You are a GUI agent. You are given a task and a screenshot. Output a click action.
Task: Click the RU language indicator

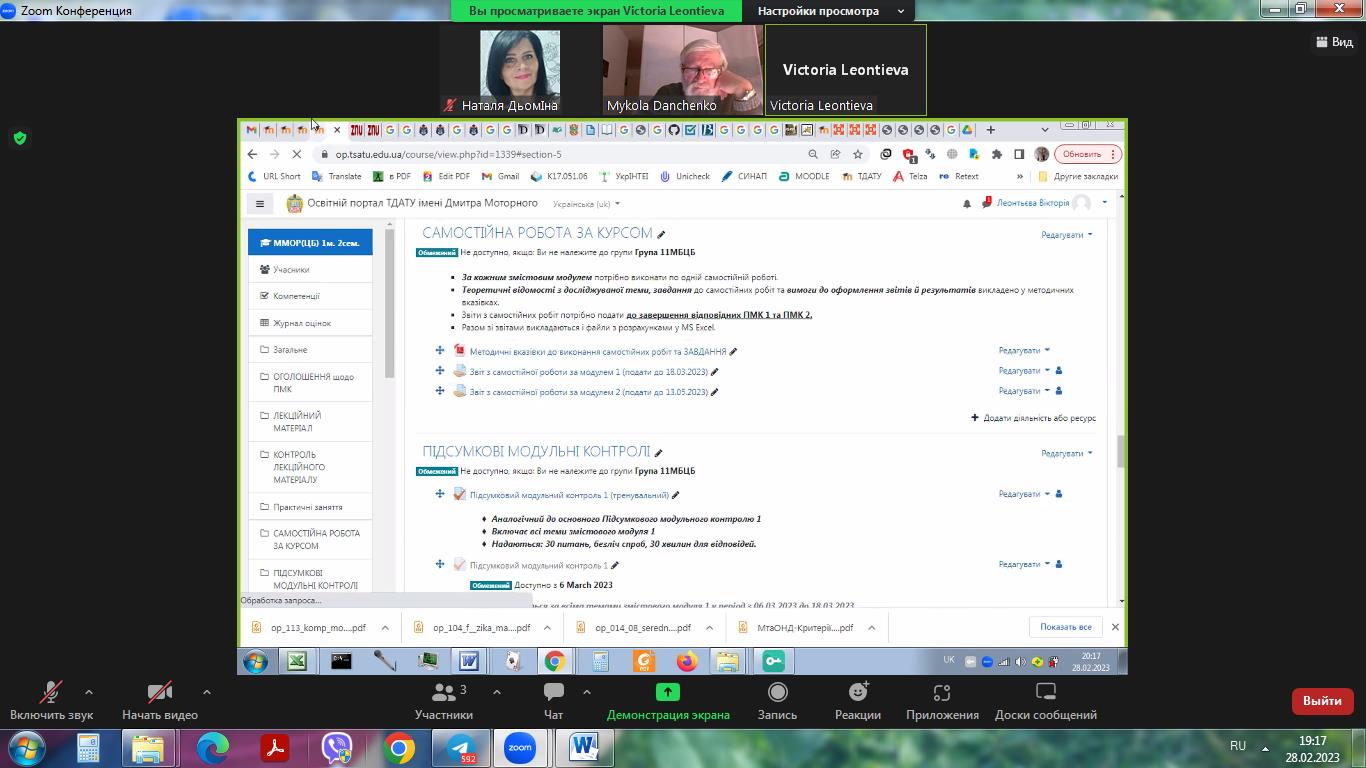tap(1238, 746)
